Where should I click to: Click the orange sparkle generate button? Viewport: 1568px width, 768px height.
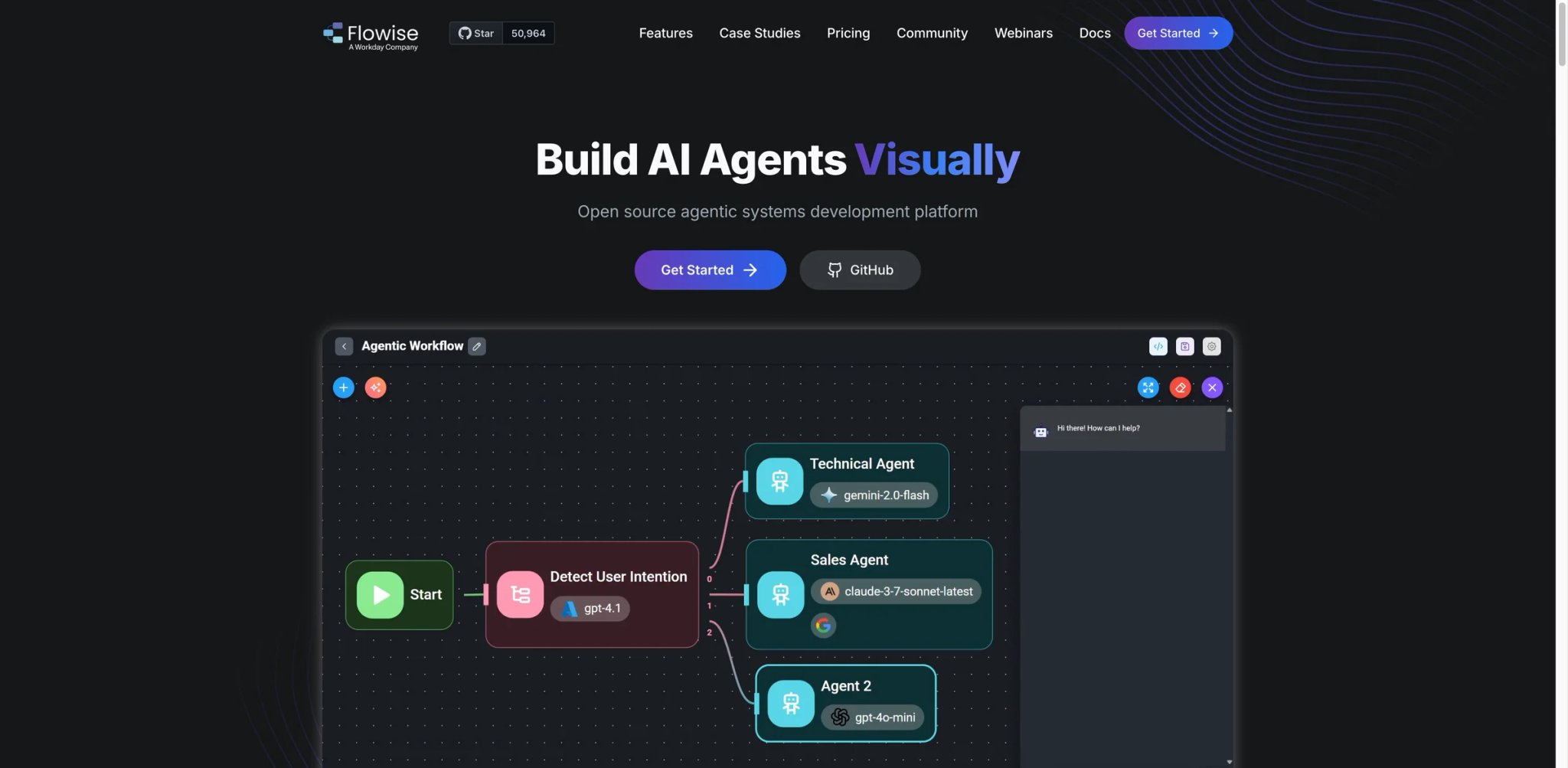click(375, 387)
